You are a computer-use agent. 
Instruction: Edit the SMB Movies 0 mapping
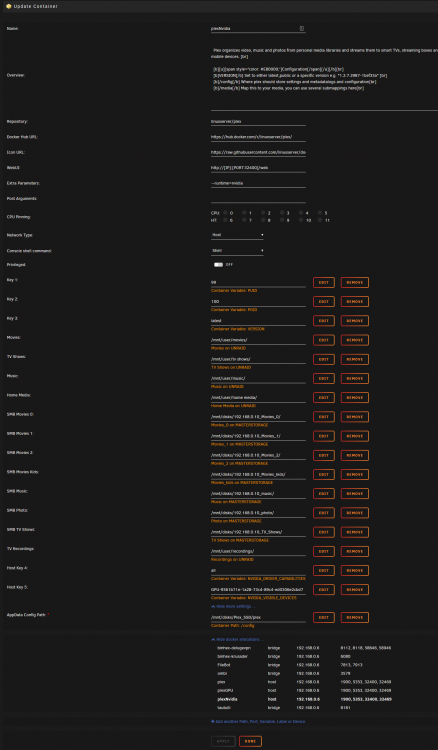pyautogui.click(x=324, y=417)
